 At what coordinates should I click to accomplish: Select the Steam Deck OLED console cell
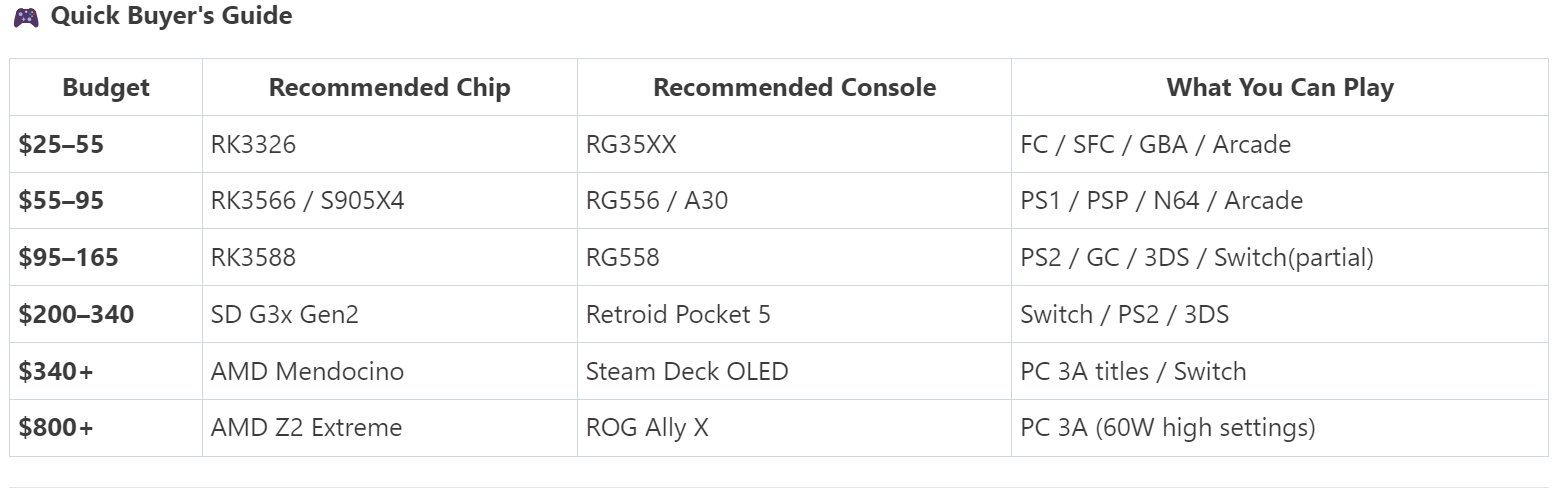click(687, 372)
